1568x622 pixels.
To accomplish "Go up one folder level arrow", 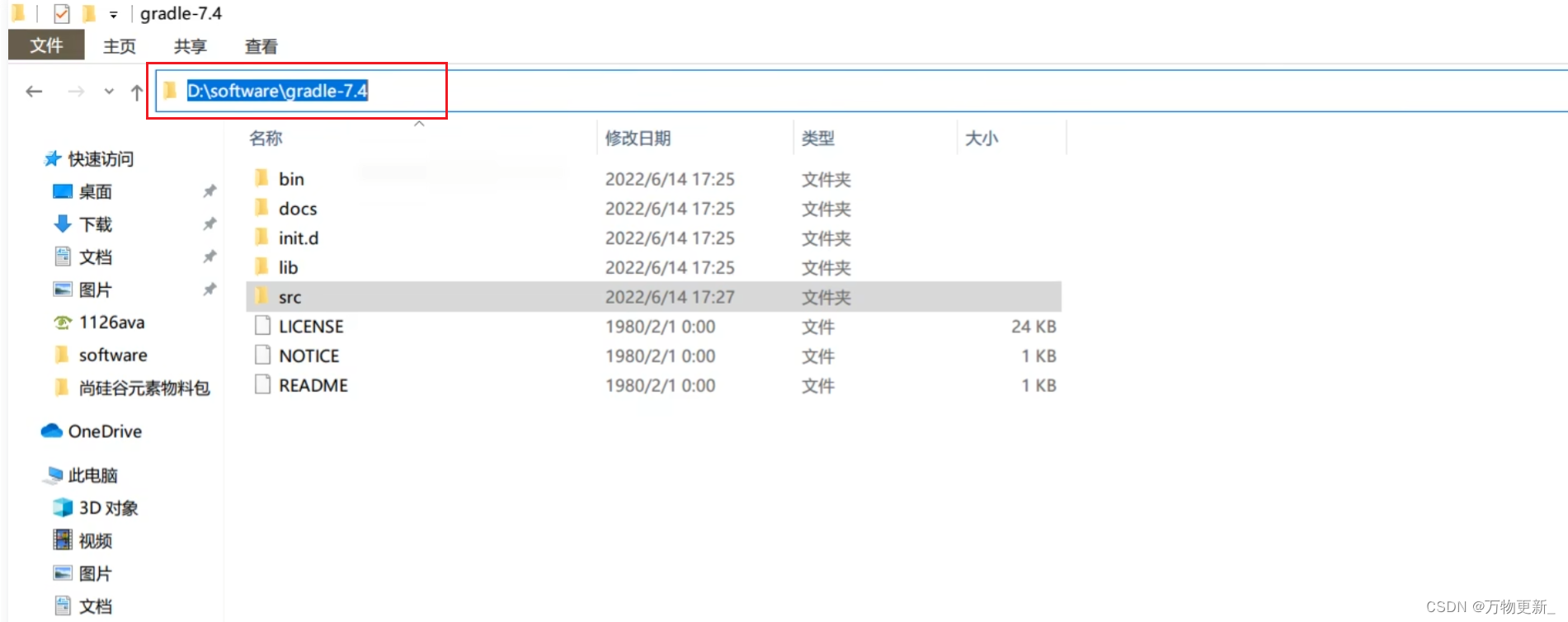I will (x=137, y=92).
